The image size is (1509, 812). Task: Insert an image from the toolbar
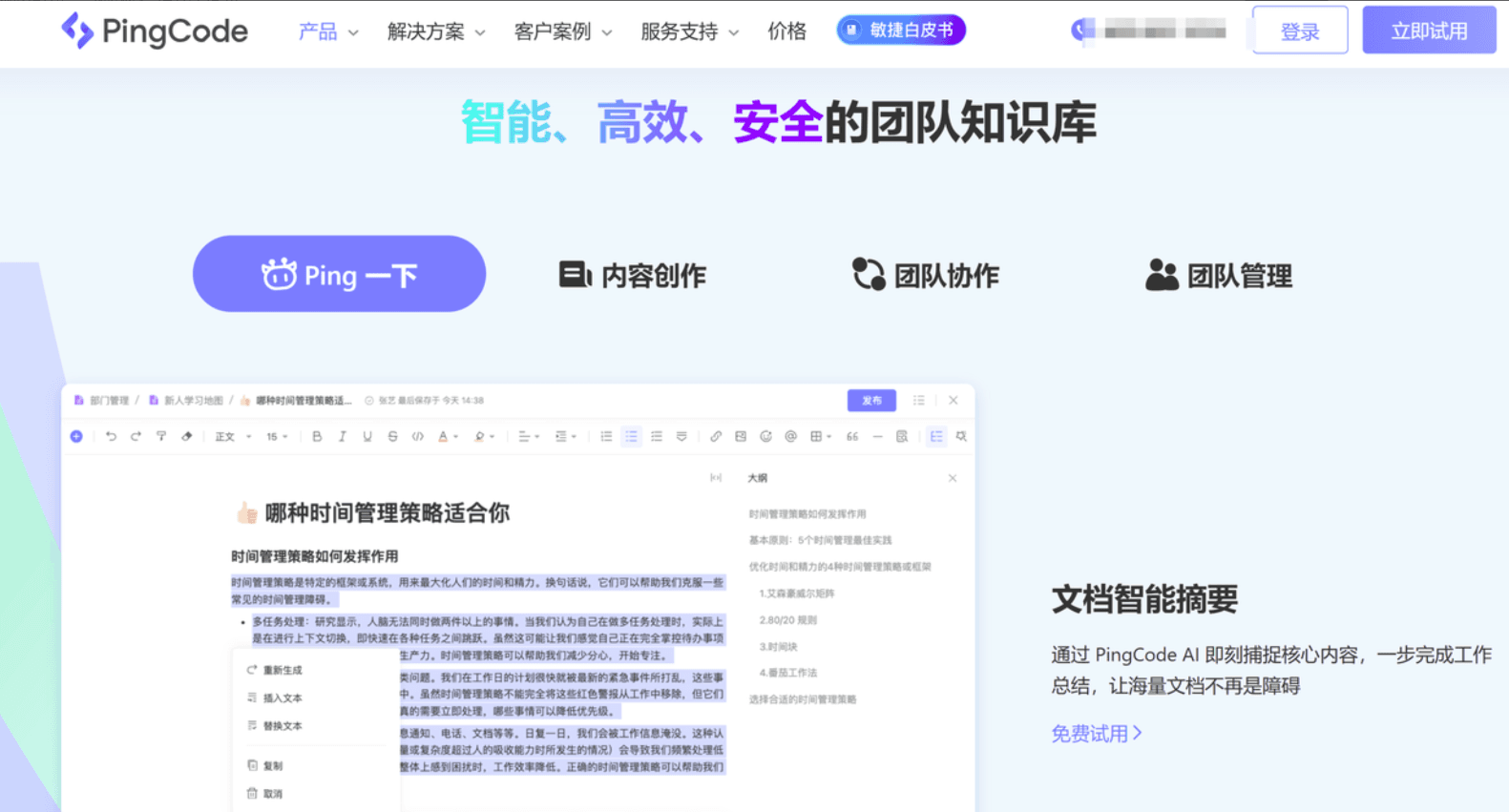click(x=741, y=437)
